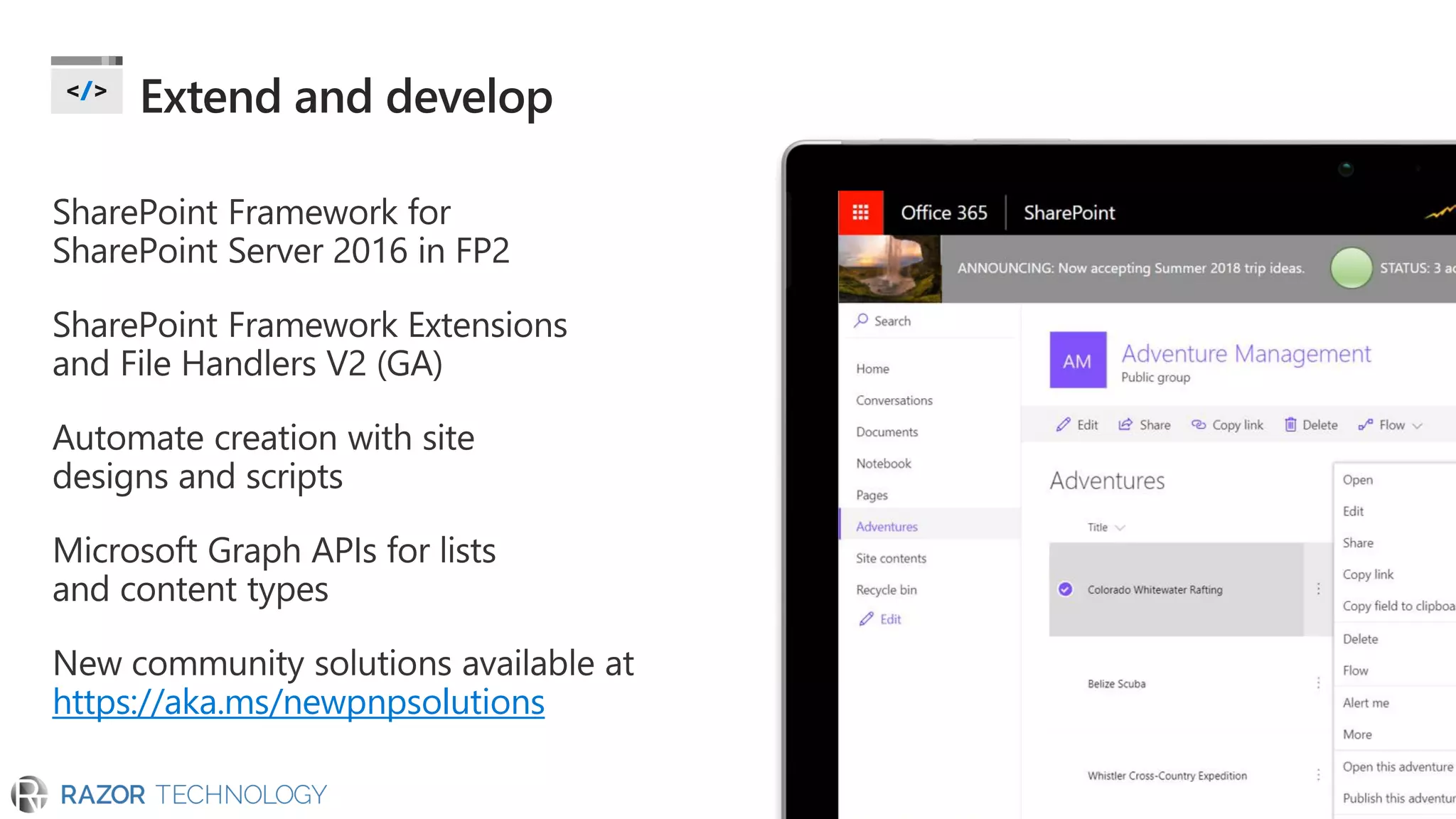Click the STATUS banner text

pyautogui.click(x=1418, y=268)
